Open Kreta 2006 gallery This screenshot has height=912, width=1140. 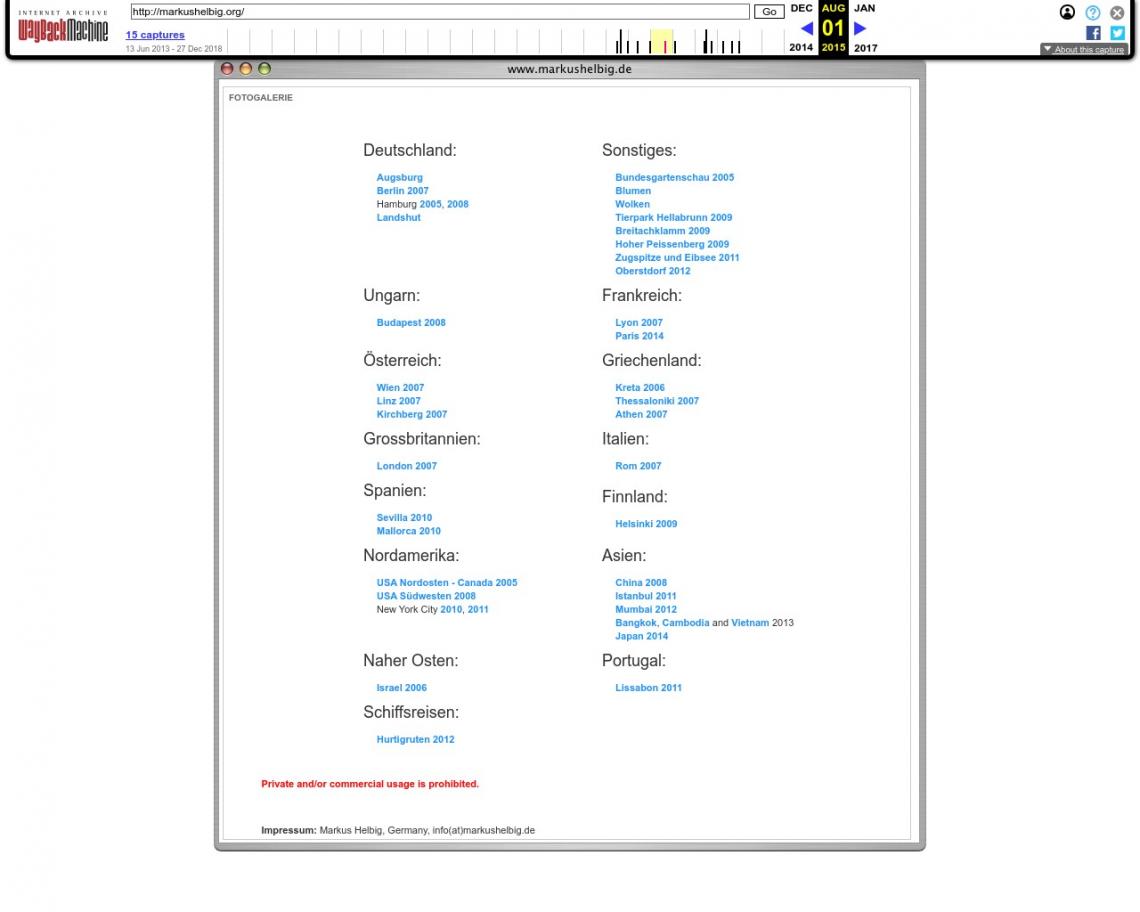click(x=639, y=388)
